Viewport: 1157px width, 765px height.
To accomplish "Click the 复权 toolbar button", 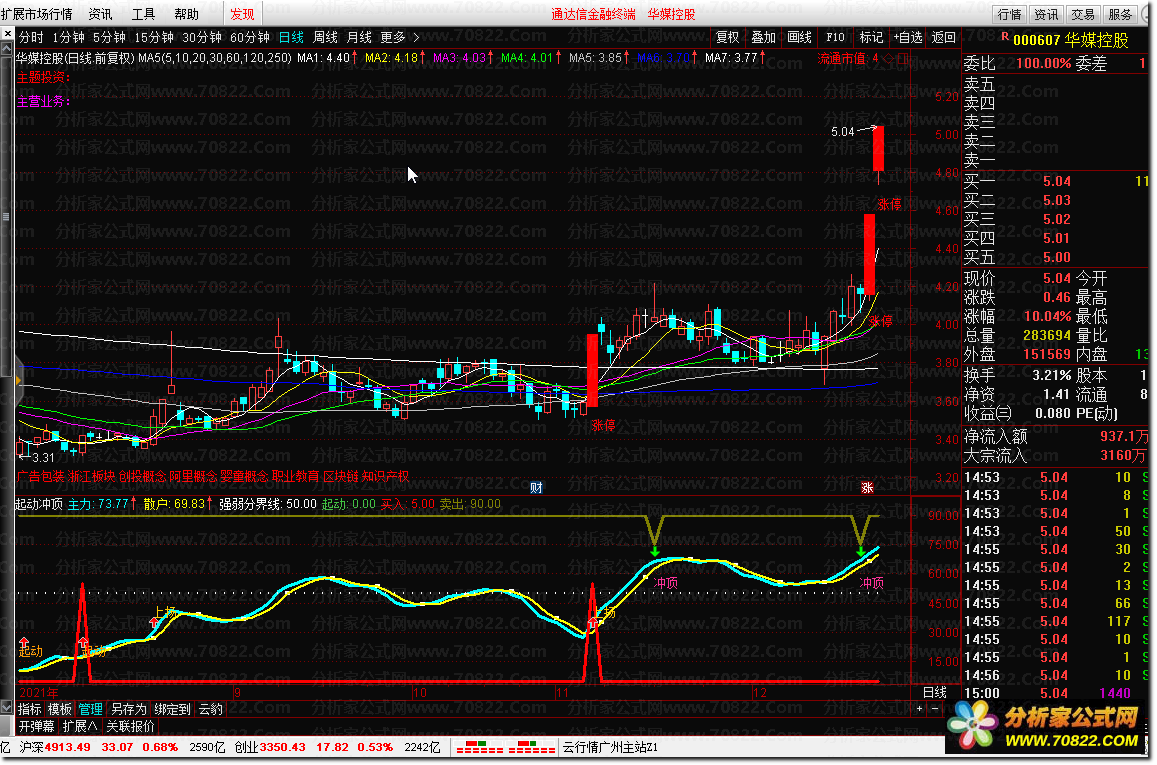I will pos(728,37).
